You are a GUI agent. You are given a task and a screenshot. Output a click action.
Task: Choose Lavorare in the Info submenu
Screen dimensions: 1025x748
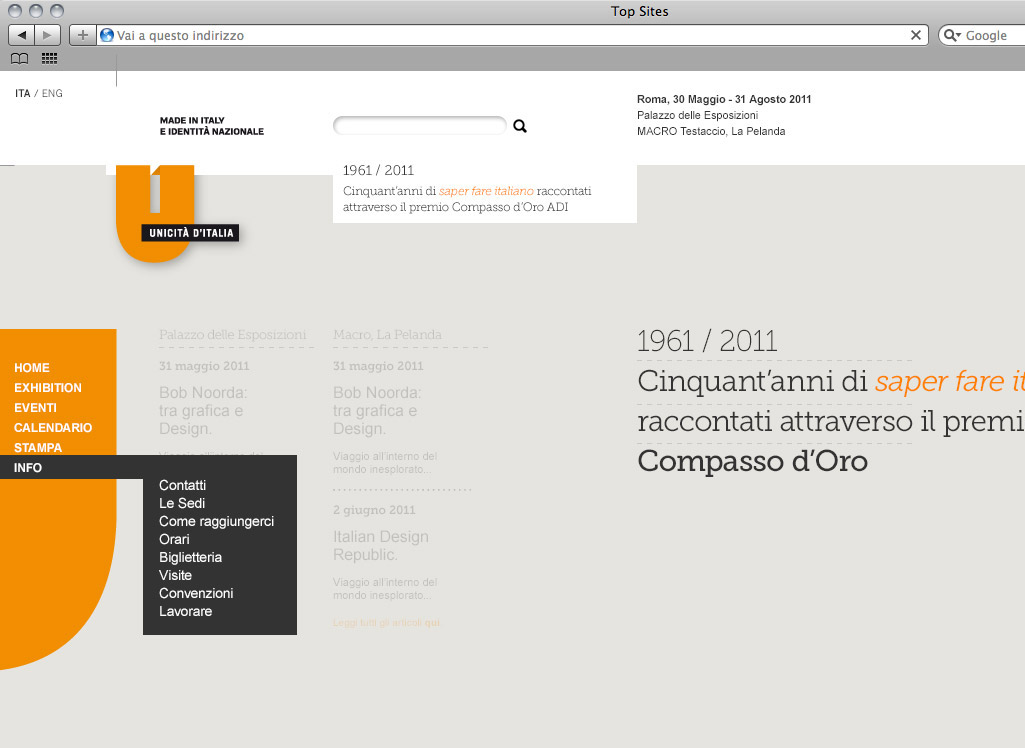(186, 611)
